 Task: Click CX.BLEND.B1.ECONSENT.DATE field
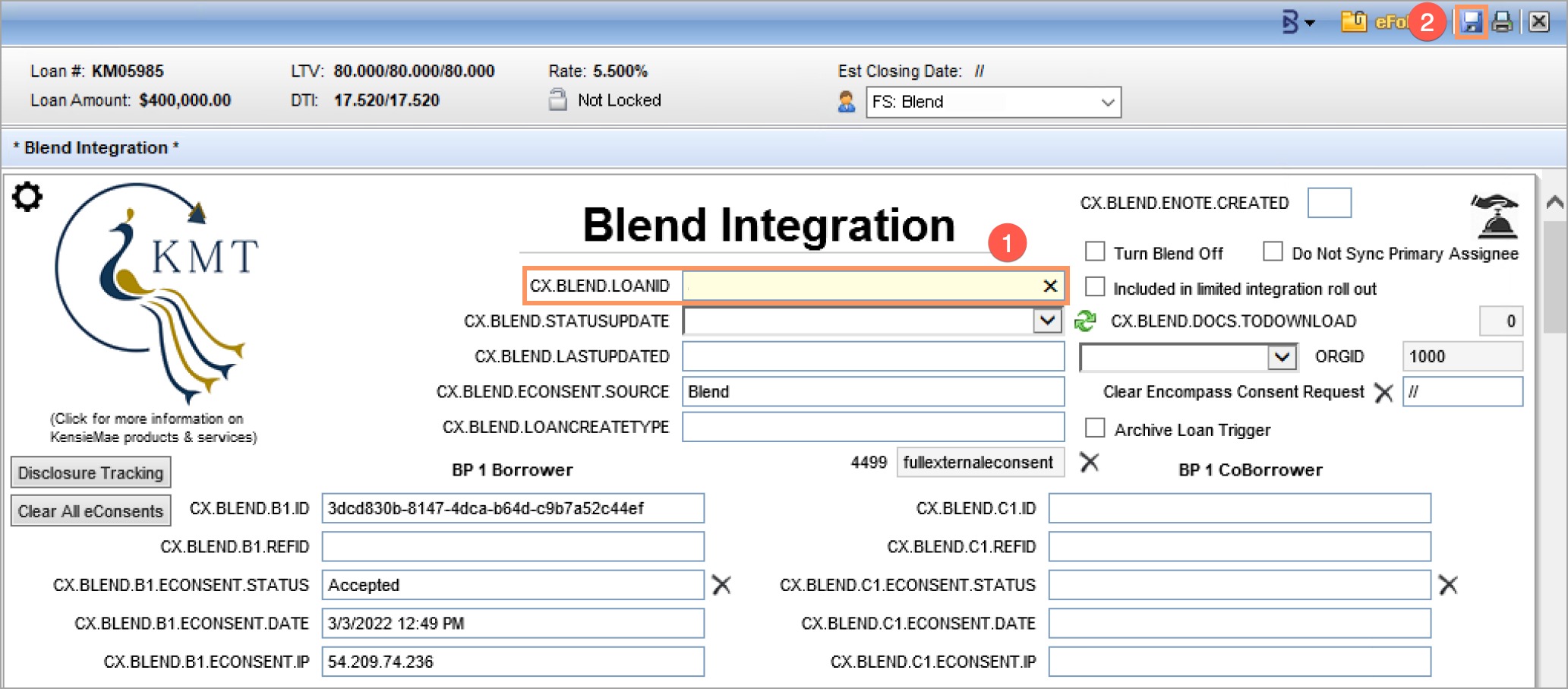(x=513, y=624)
